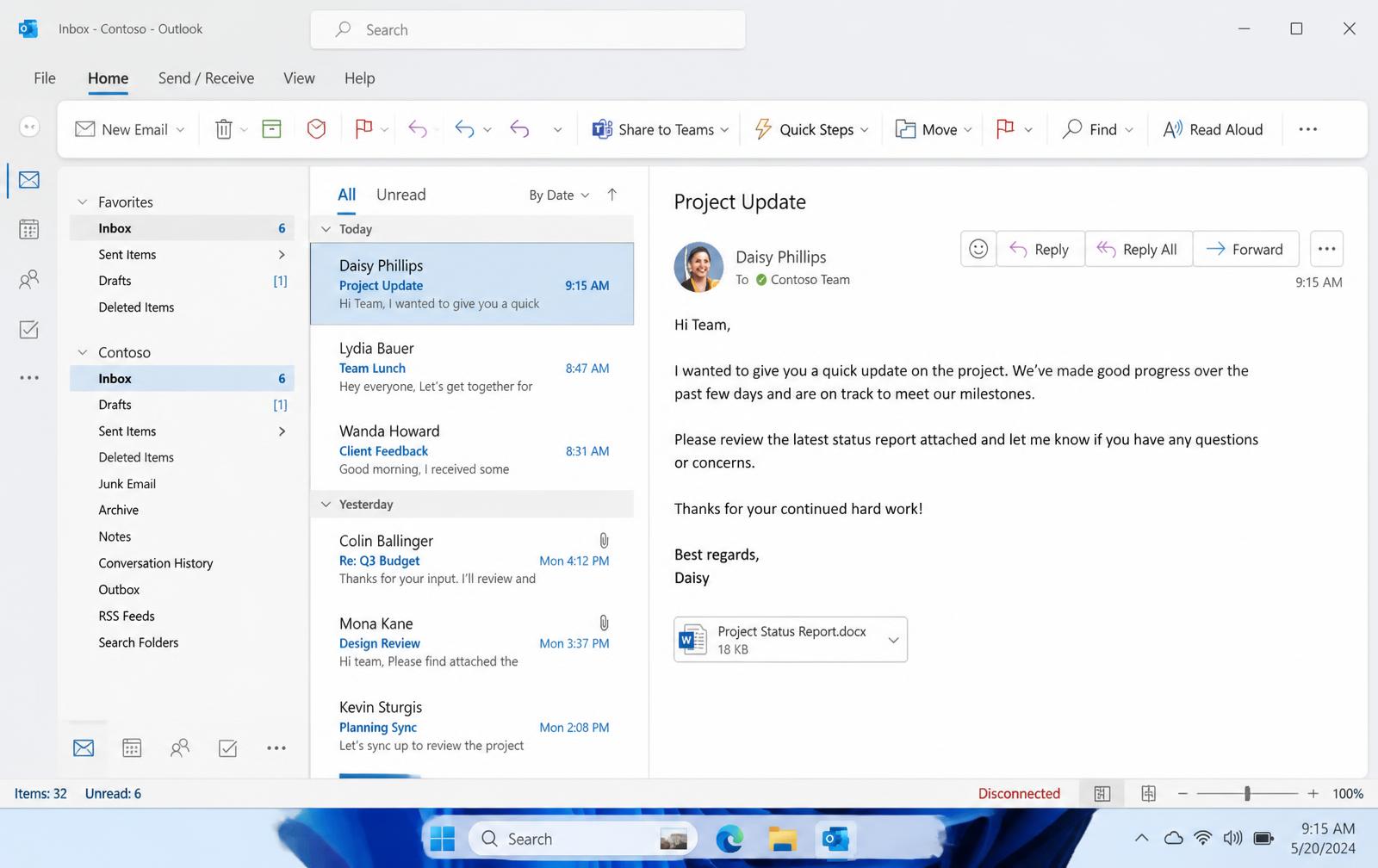Click the Reply All button
Viewport: 1378px width, 868px height.
coord(1138,249)
